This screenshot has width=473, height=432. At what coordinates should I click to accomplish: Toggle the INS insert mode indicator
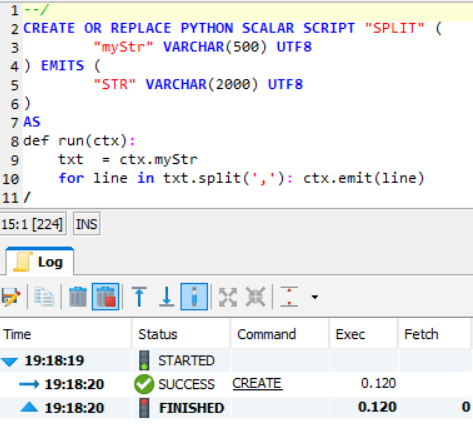[87, 224]
